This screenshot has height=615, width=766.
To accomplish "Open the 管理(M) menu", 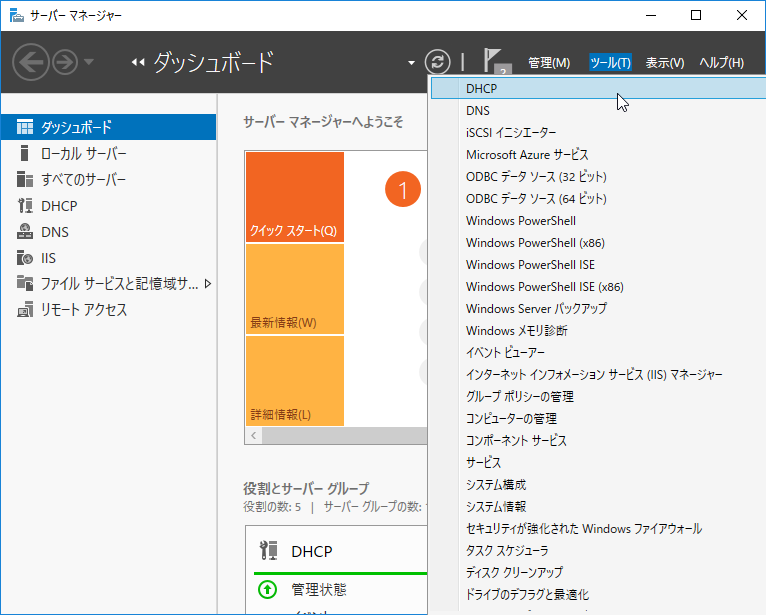I will 549,63.
